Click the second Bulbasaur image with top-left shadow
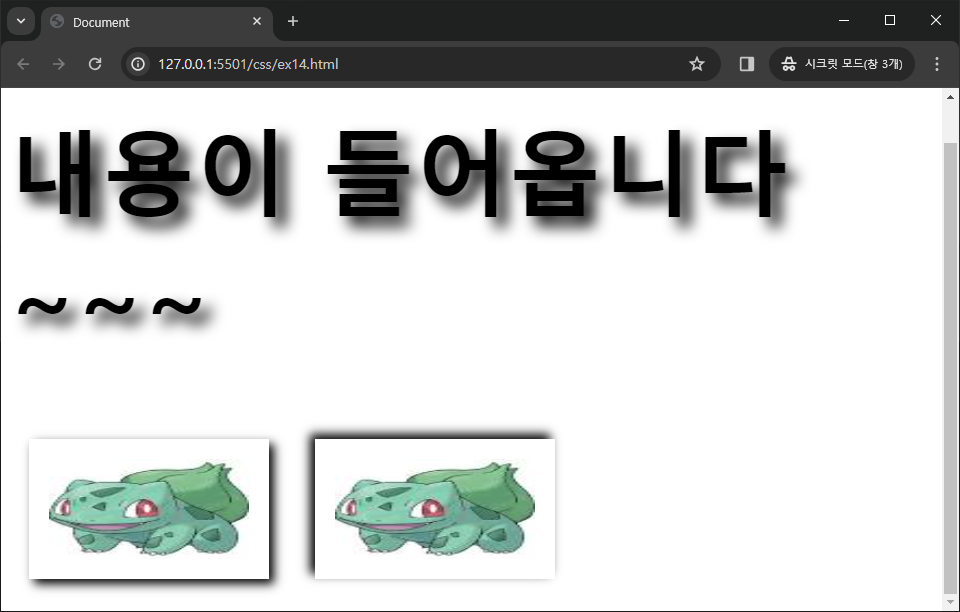960x612 pixels. [435, 509]
